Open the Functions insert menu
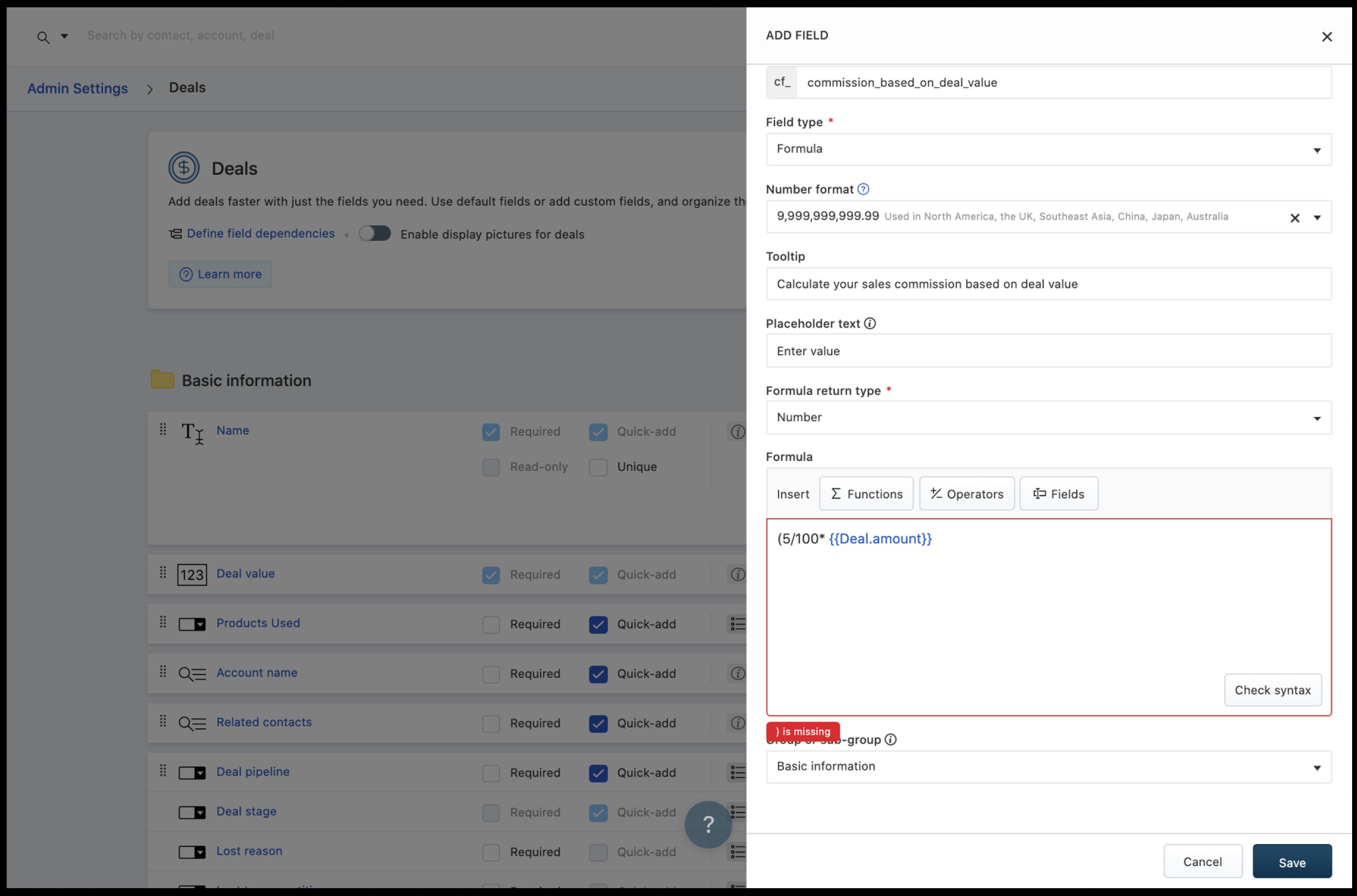1357x896 pixels. pyautogui.click(x=866, y=494)
